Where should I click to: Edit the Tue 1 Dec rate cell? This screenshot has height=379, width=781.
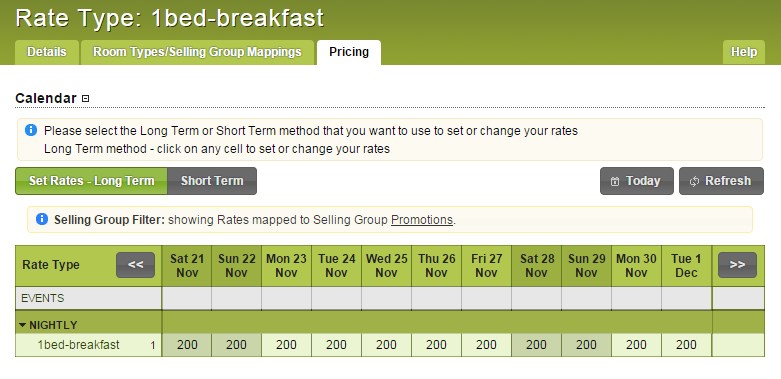[686, 345]
